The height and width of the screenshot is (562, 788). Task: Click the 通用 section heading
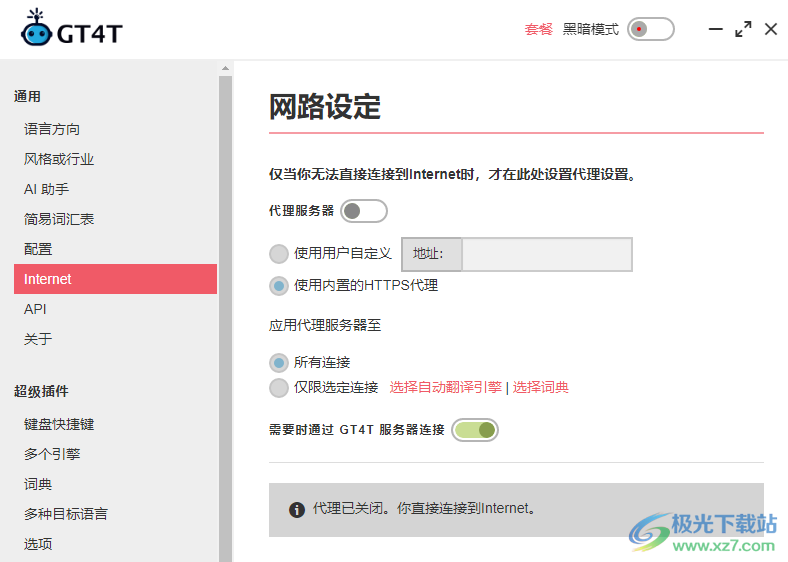tap(27, 97)
